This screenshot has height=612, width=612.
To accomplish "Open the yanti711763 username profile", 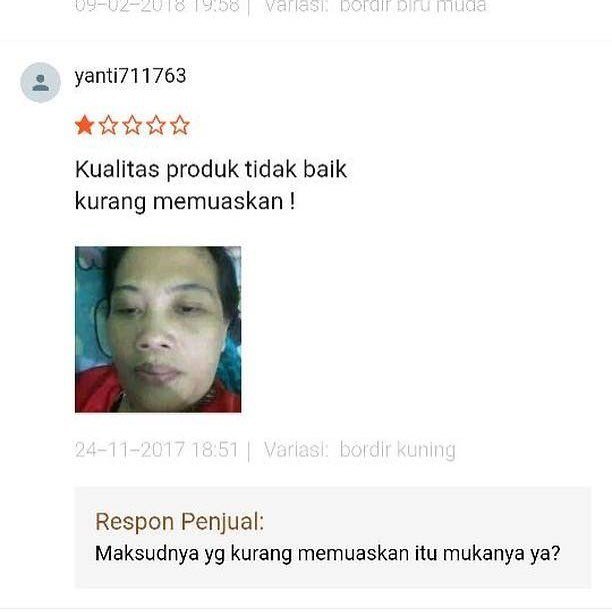I will 130,76.
